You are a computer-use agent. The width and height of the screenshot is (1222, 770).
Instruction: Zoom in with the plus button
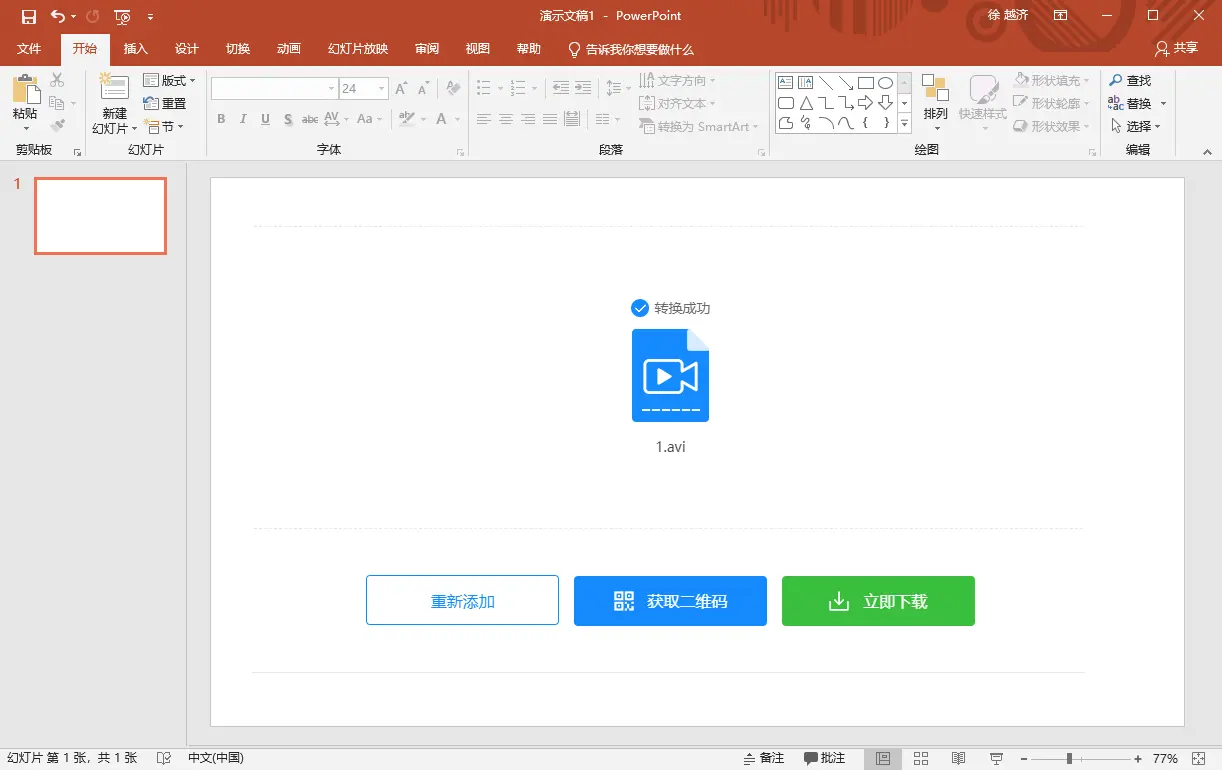[1138, 759]
